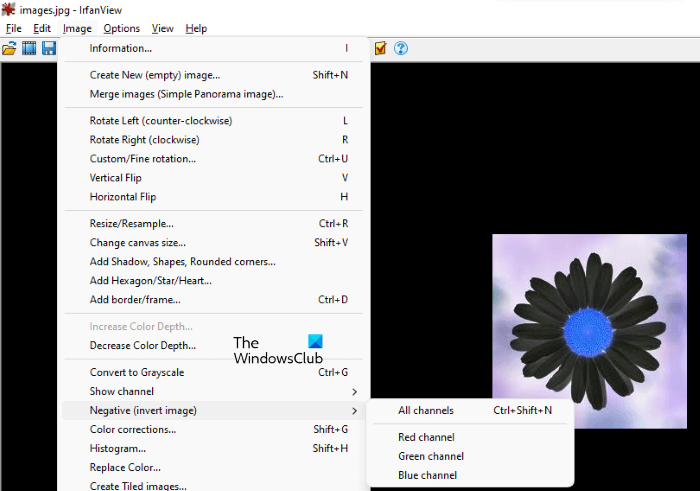Invert All channels in submenu
This screenshot has height=491, width=700.
(470, 411)
